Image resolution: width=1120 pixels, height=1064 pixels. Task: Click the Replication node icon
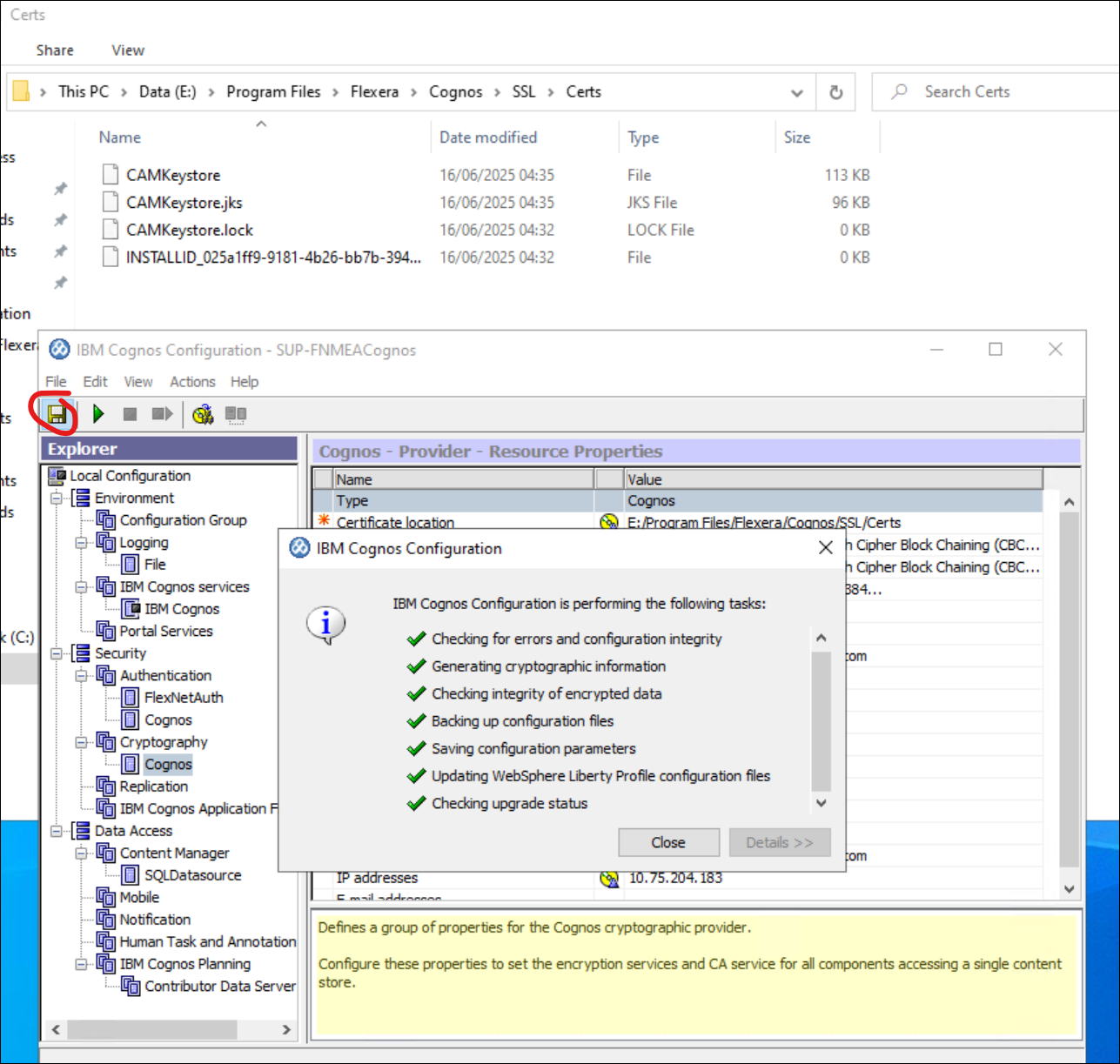[106, 786]
